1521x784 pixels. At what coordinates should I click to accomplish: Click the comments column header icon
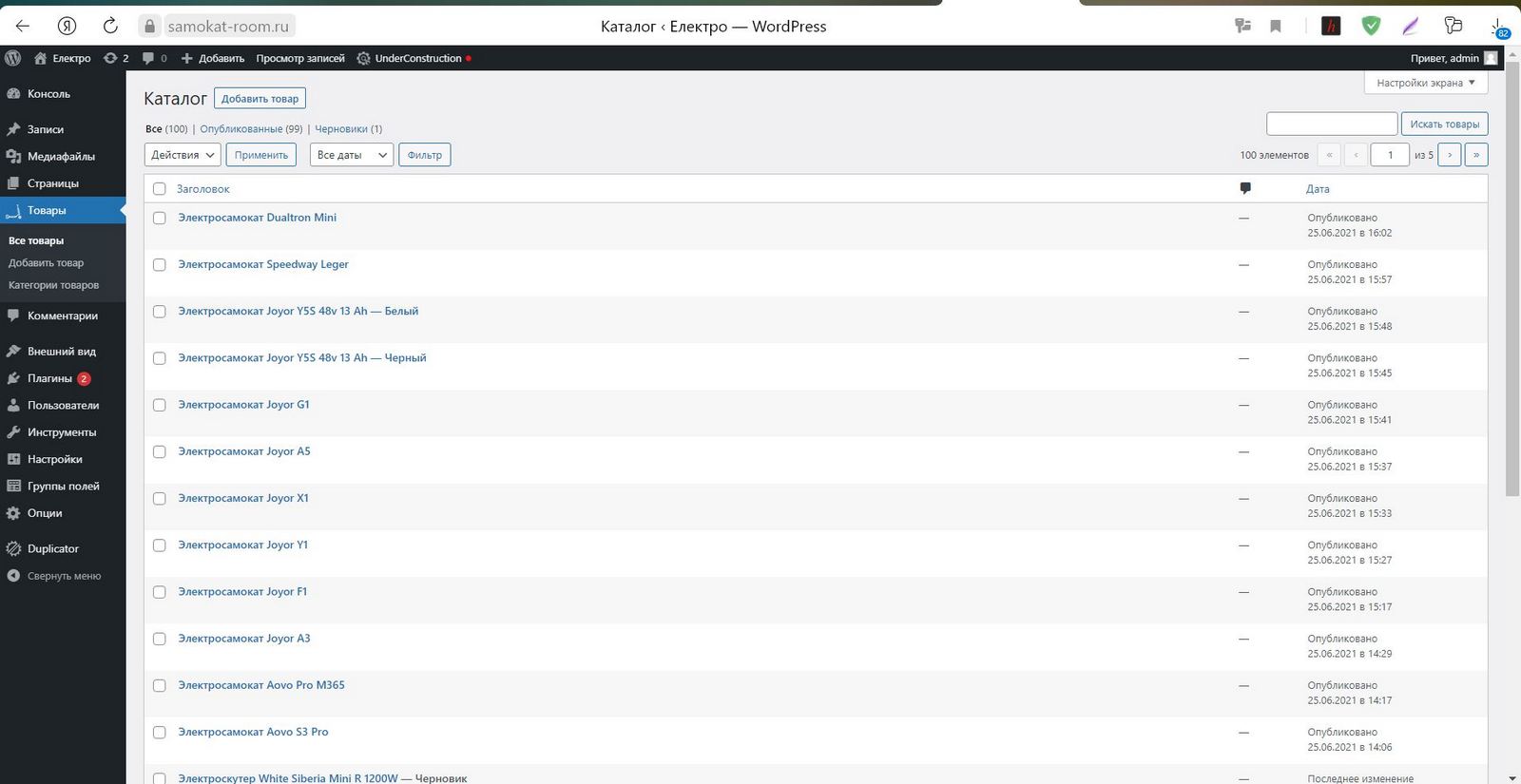[x=1245, y=188]
